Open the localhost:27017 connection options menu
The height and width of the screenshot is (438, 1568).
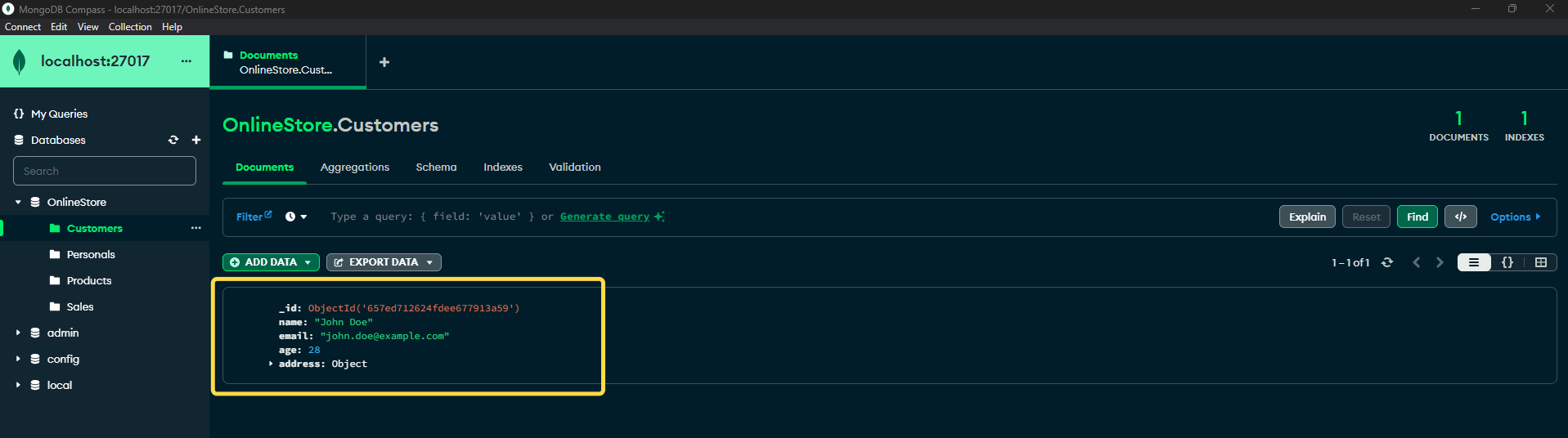pos(186,61)
